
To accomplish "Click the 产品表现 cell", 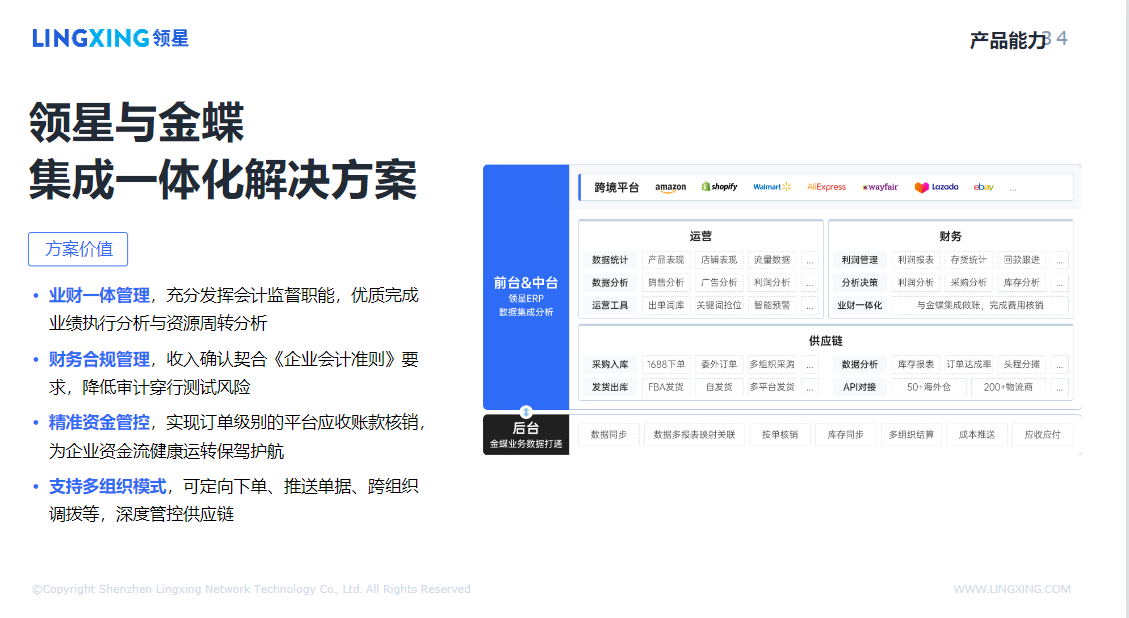I will 666,260.
